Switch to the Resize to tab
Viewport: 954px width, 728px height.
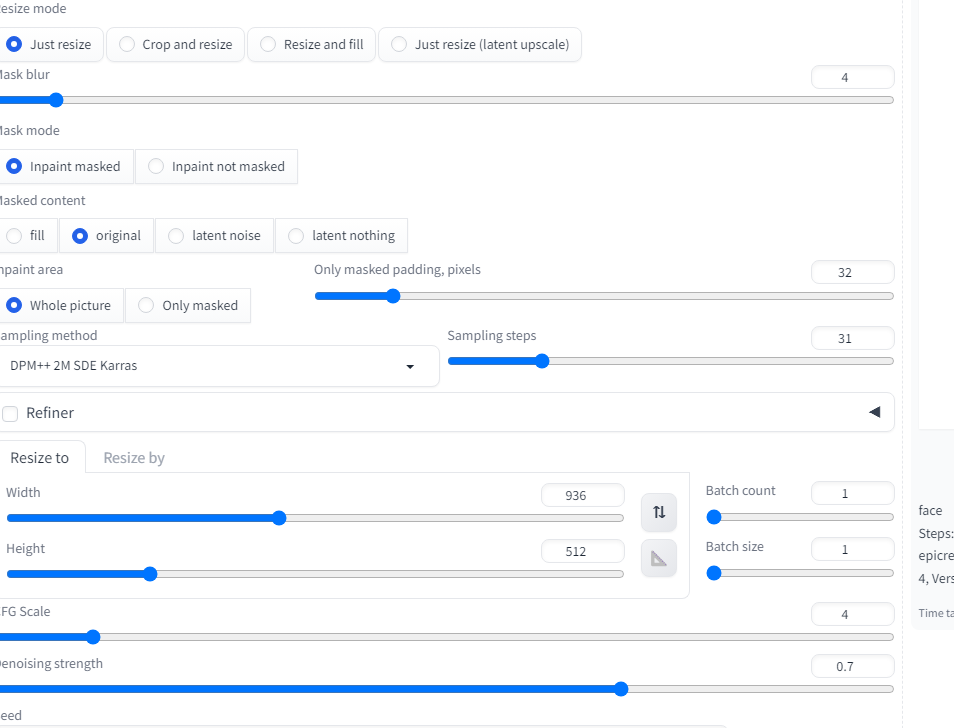tap(40, 457)
